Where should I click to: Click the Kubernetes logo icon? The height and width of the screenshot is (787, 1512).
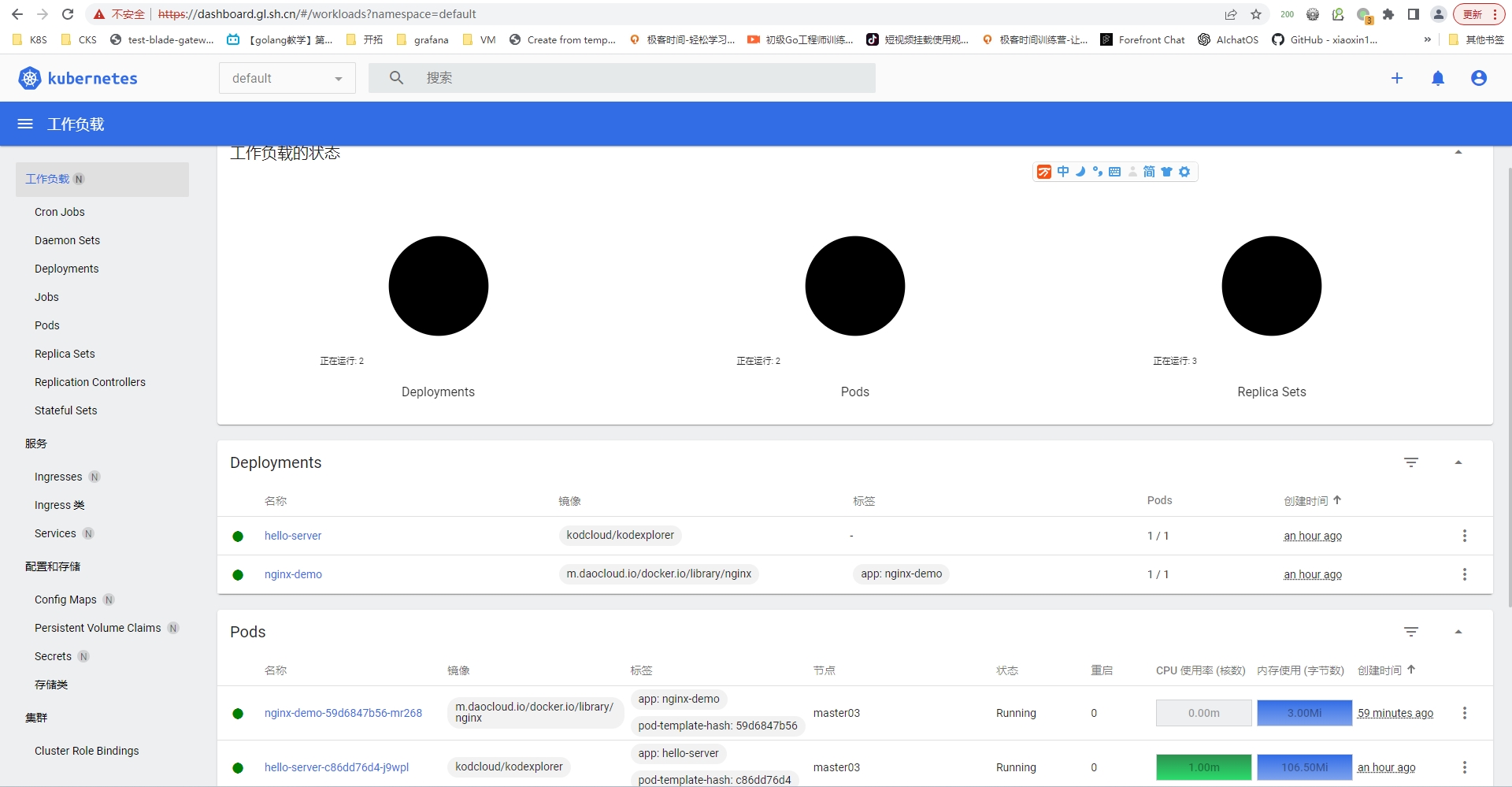pyautogui.click(x=30, y=78)
